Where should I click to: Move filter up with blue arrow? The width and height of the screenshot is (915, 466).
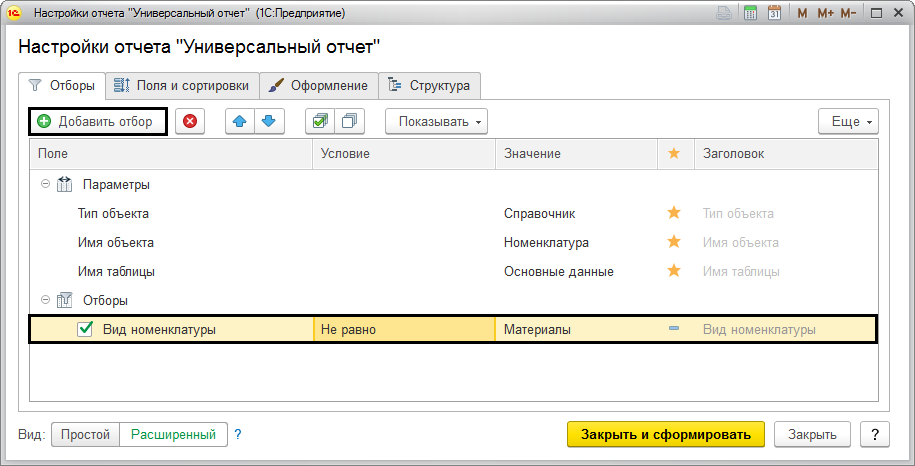[x=239, y=122]
